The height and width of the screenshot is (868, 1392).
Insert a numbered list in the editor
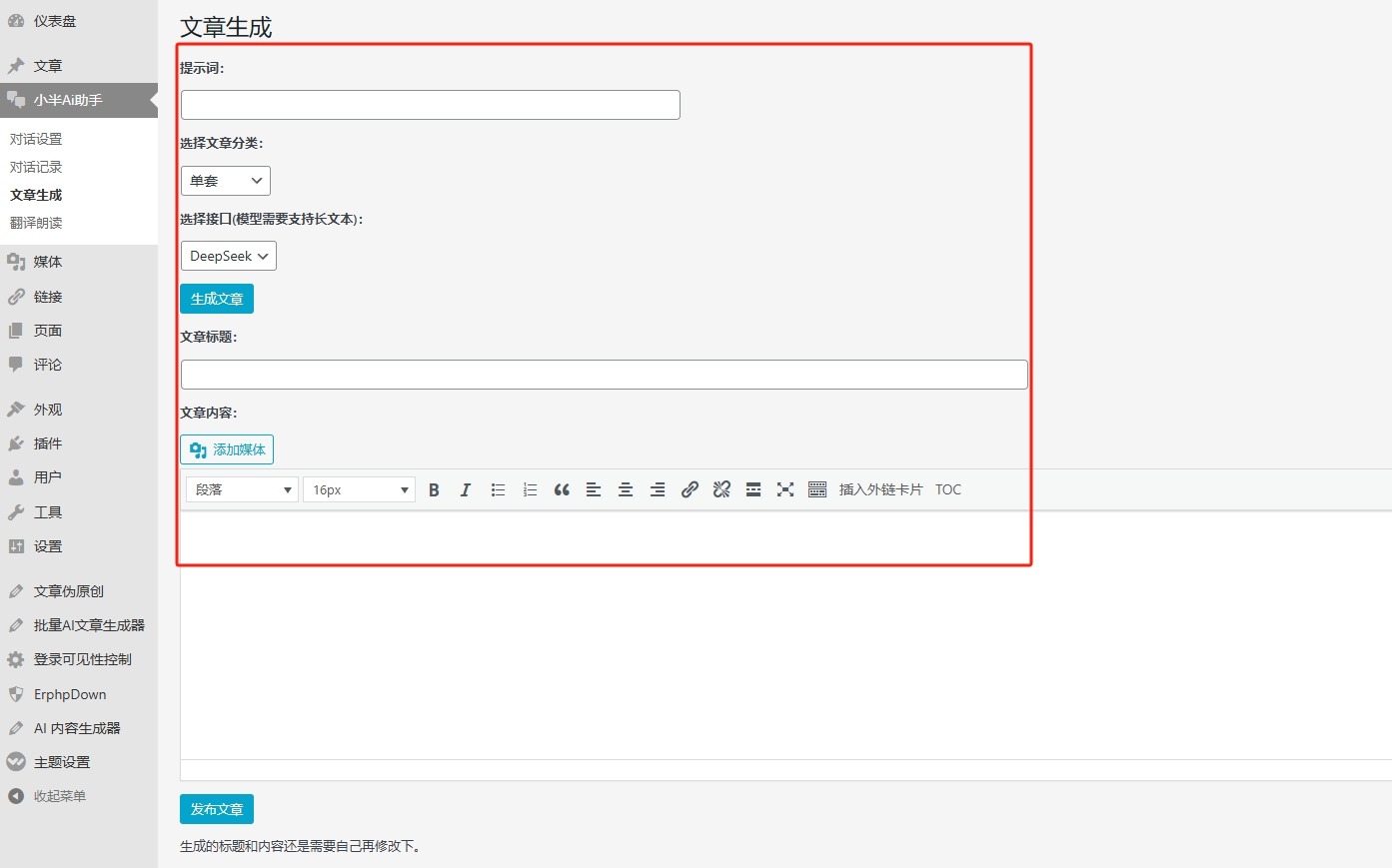530,489
